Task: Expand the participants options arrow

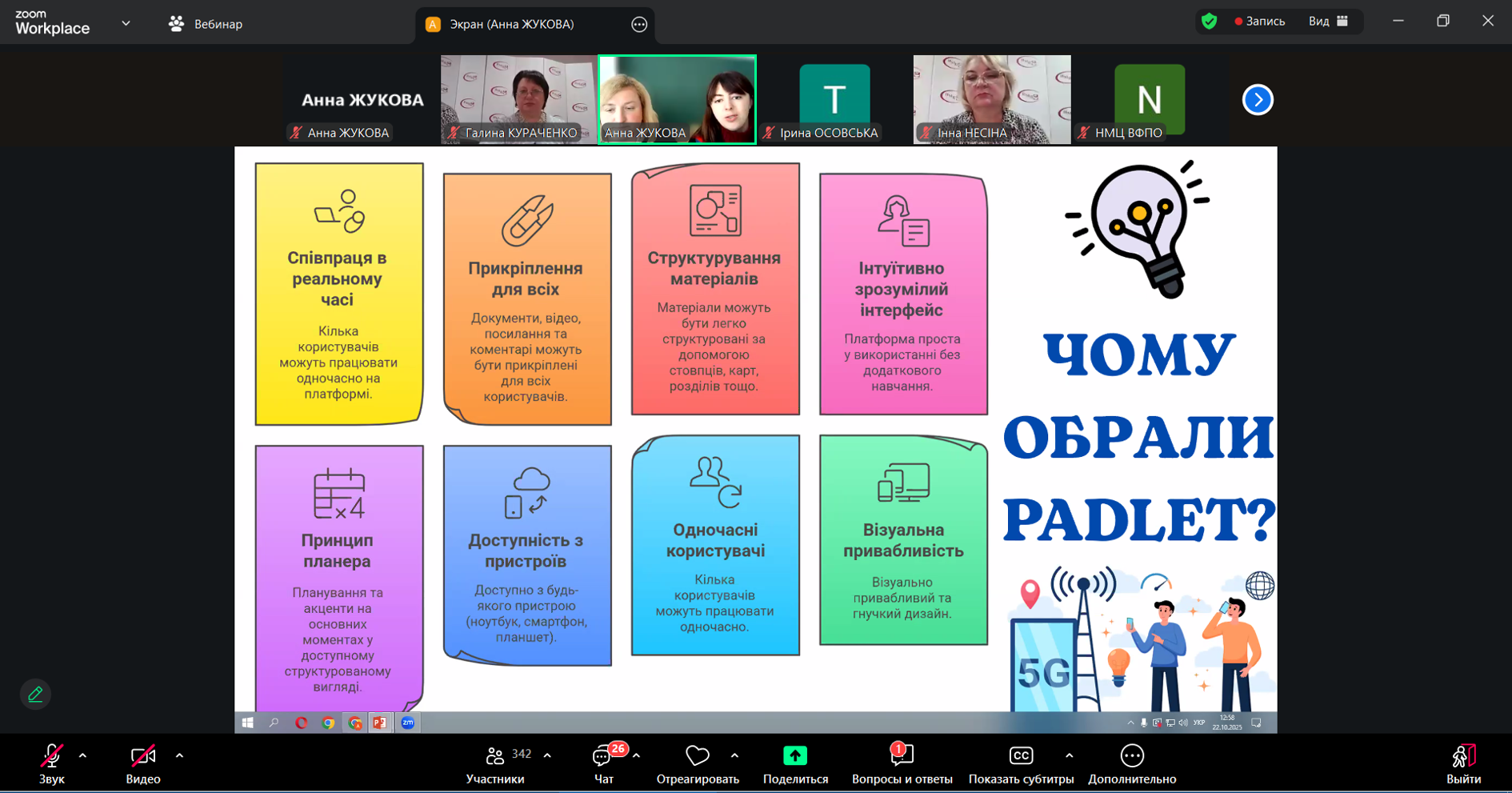Action: tap(547, 755)
